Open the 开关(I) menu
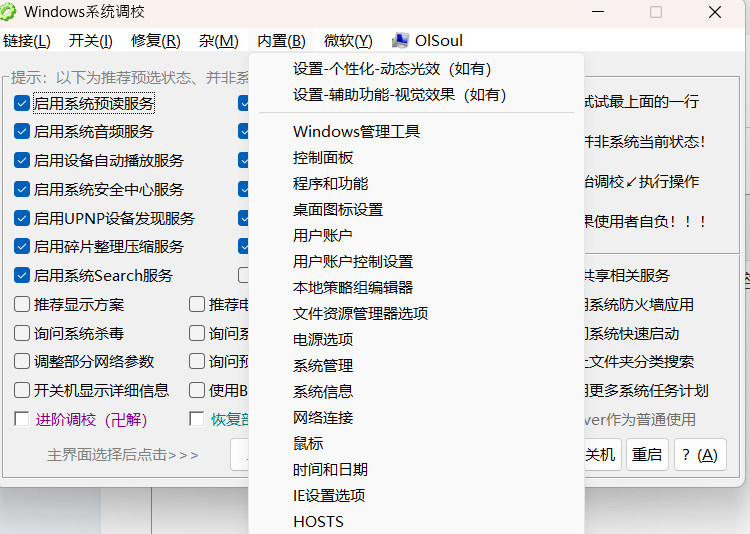The width and height of the screenshot is (750, 534). coord(90,41)
